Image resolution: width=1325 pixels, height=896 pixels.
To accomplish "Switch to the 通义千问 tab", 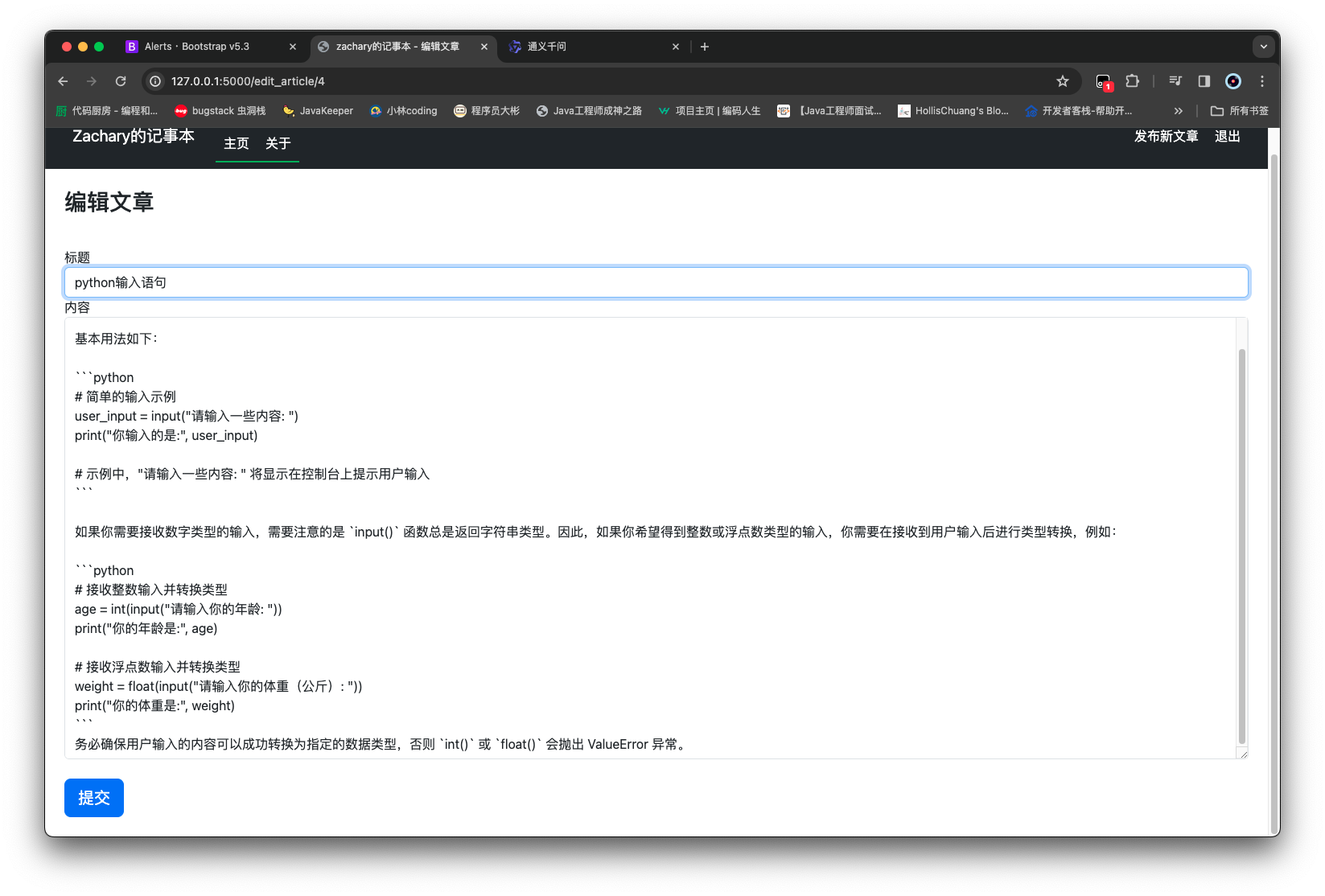I will [547, 47].
